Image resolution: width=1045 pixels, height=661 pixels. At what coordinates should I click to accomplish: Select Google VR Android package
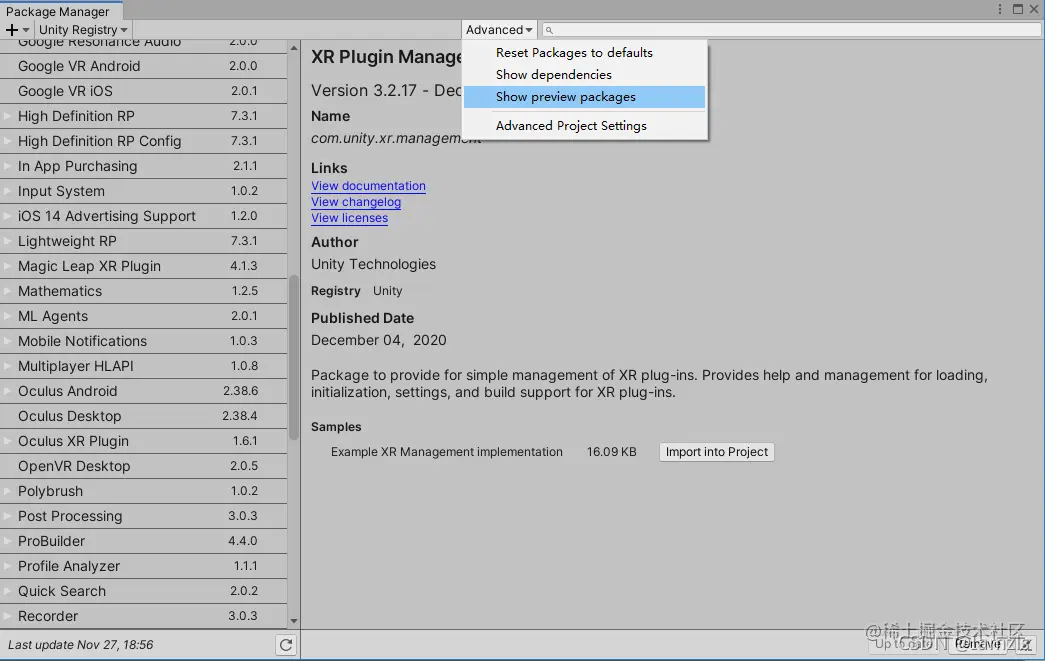point(143,66)
